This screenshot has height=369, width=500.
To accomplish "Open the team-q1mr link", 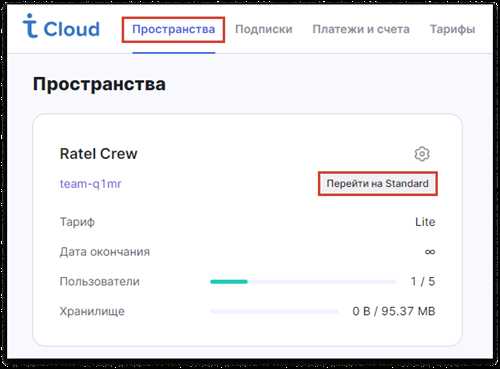I will pyautogui.click(x=90, y=184).
